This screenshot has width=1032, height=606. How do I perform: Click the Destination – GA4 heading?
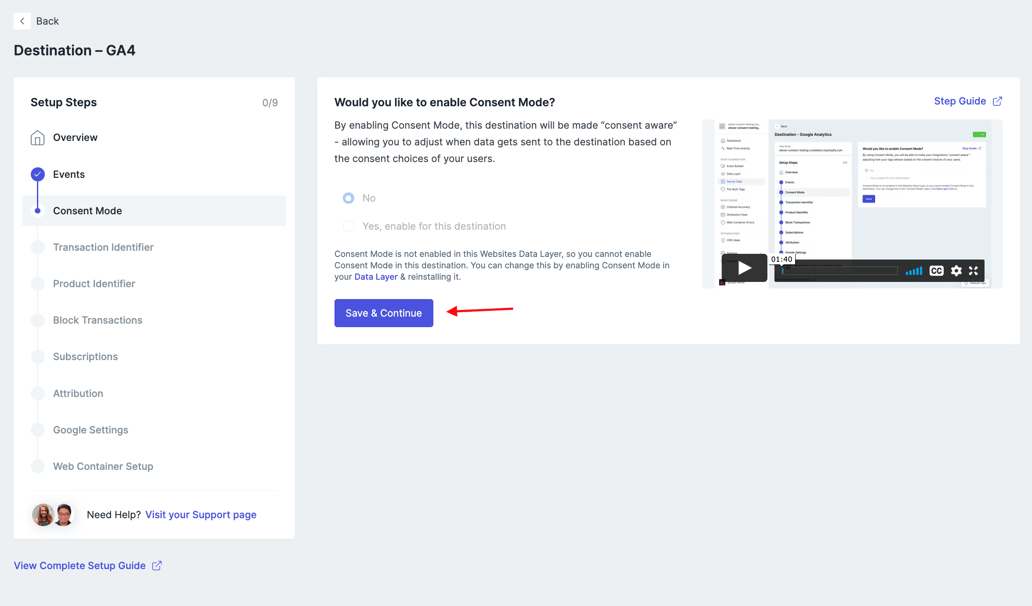click(x=74, y=51)
